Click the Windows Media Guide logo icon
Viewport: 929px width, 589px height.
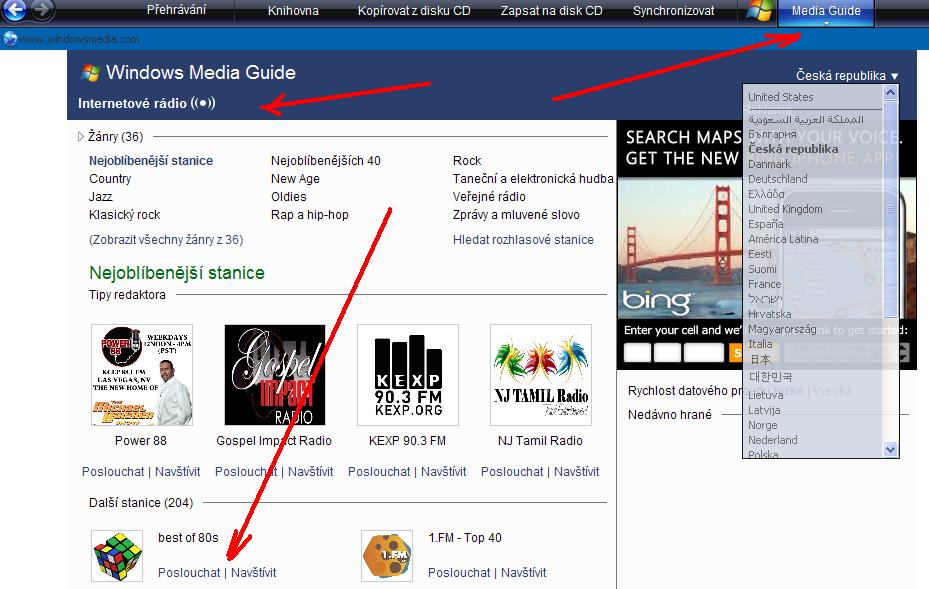point(90,73)
